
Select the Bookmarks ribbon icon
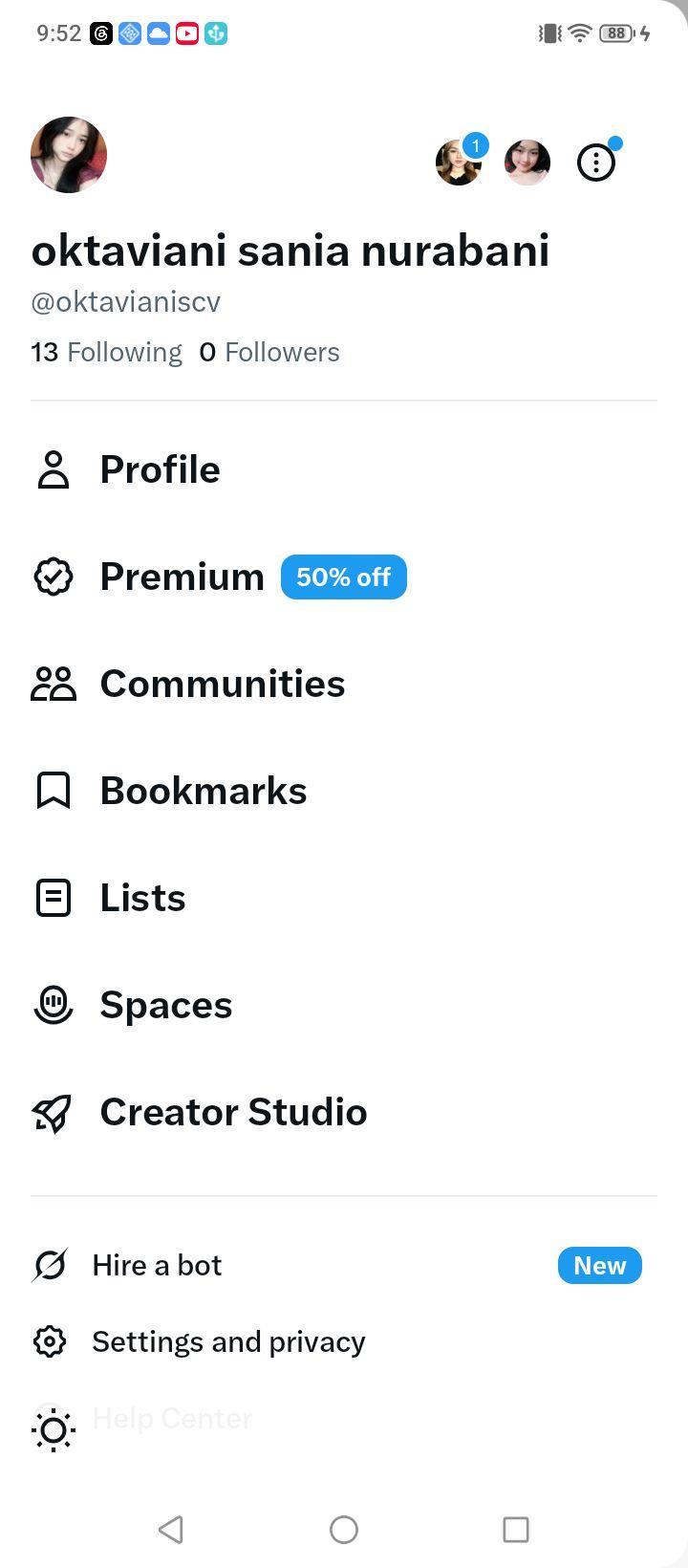click(54, 792)
